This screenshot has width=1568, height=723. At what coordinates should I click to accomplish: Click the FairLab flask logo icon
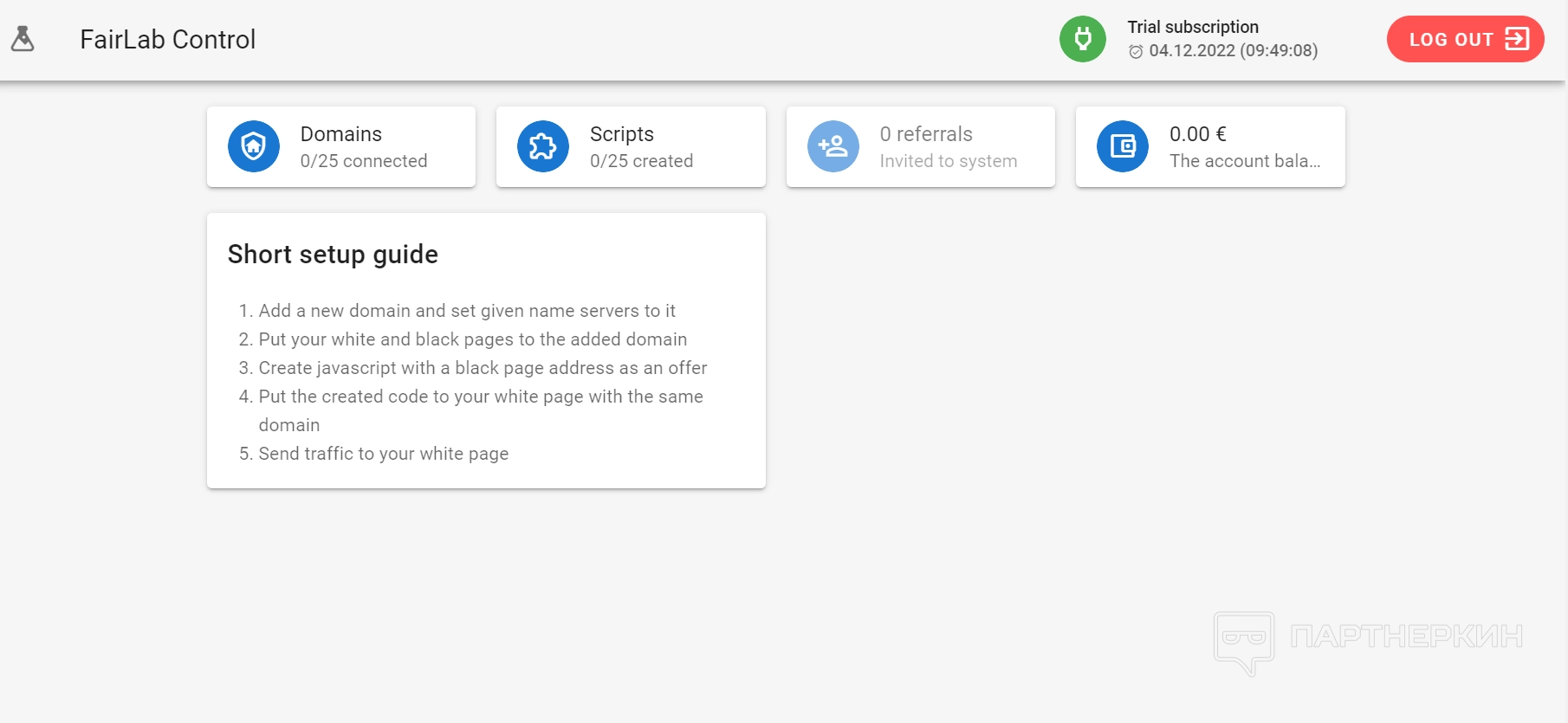point(23,39)
